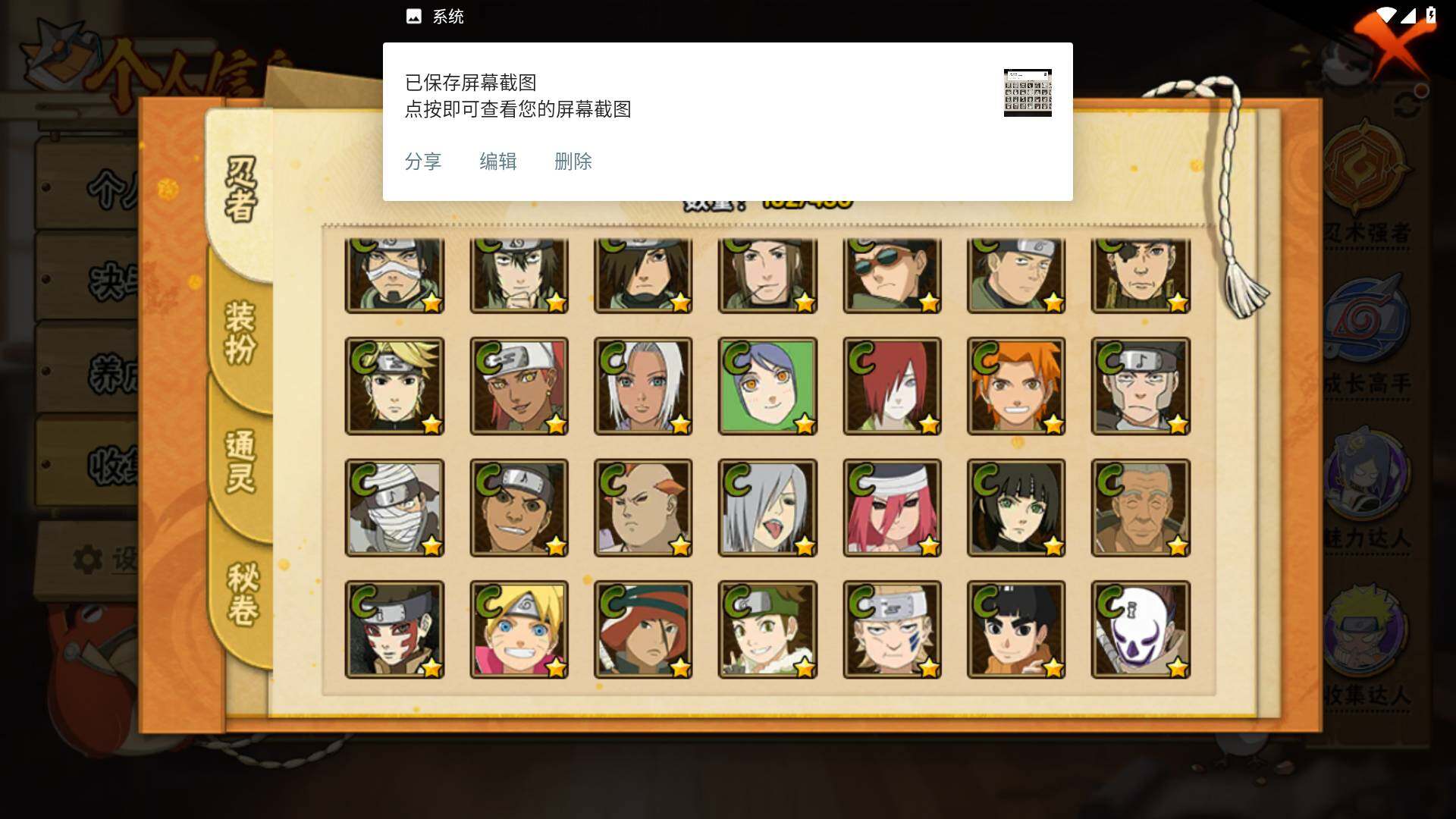Viewport: 1456px width, 819px height.
Task: Tap 删除 in the screenshot notification
Action: [x=573, y=162]
